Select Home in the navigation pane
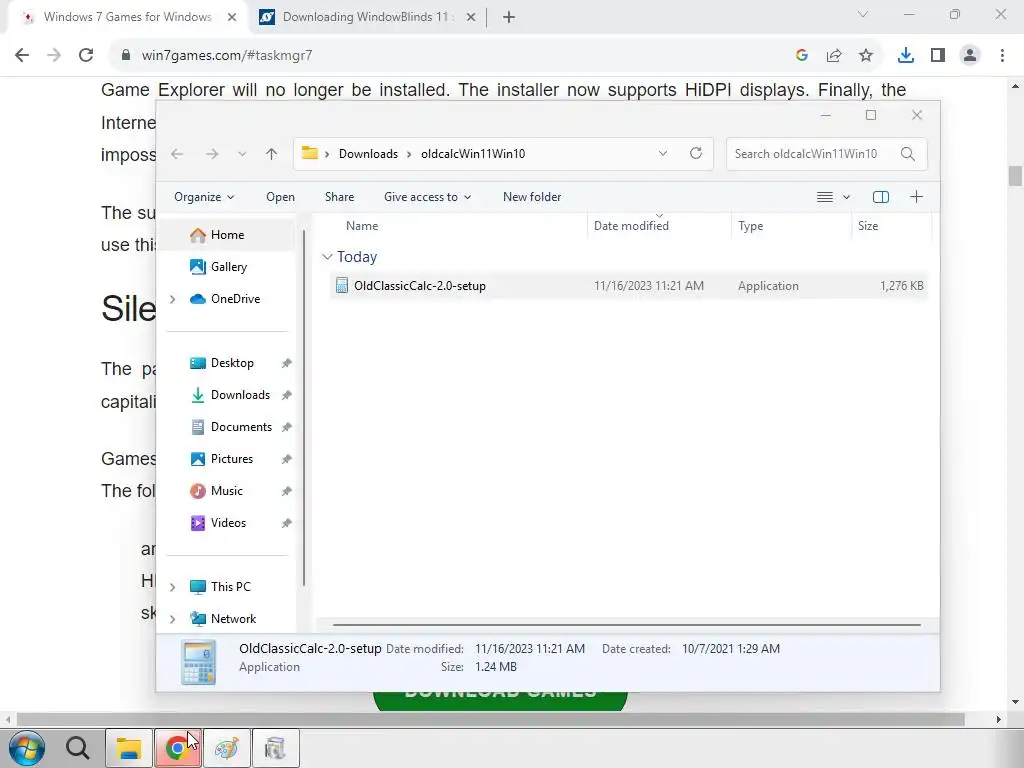Viewport: 1024px width, 768px height. [x=227, y=235]
